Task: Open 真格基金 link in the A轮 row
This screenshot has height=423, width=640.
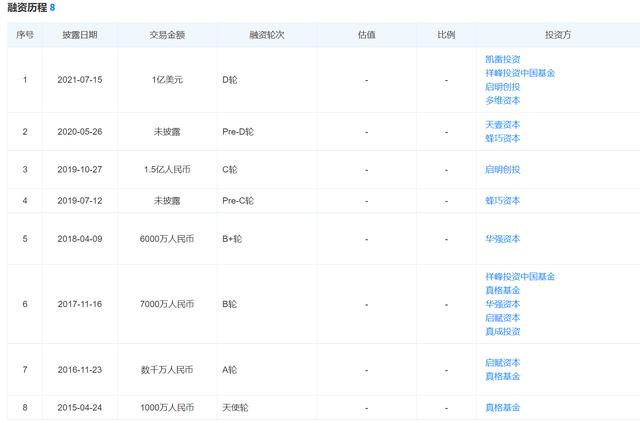Action: coord(502,376)
